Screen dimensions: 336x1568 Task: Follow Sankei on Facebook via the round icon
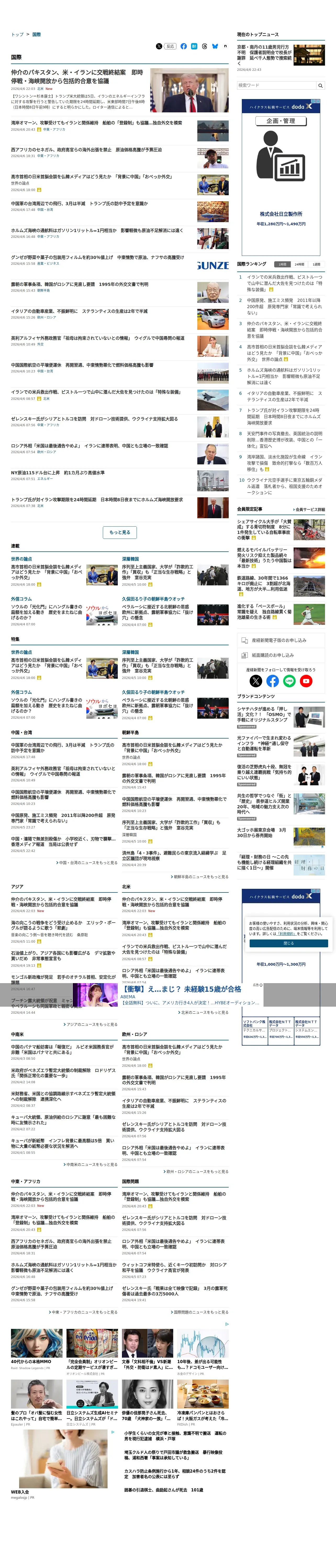tap(273, 681)
